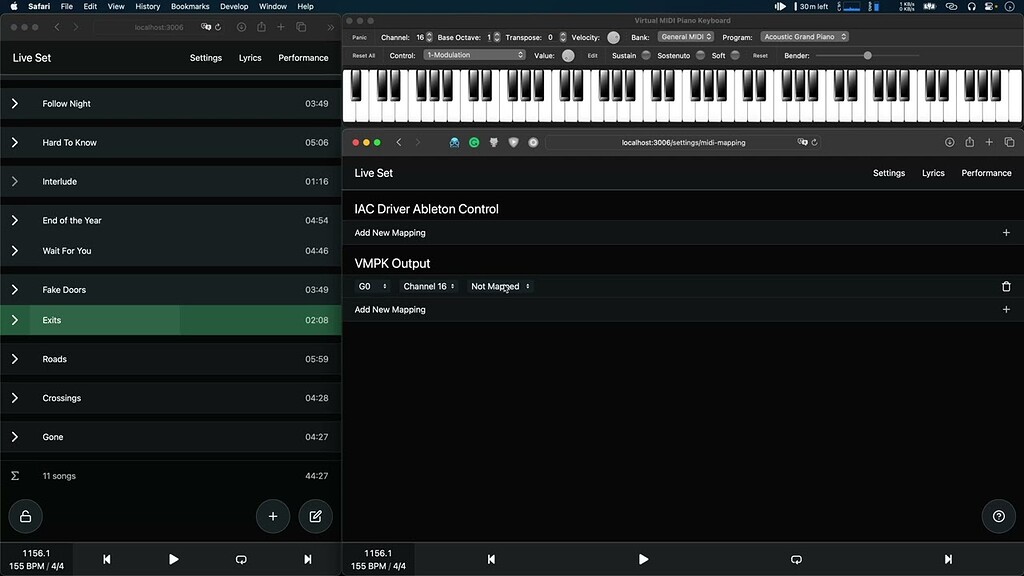
Task: Click the Share icon in the Safari toolbar
Action: (x=970, y=142)
